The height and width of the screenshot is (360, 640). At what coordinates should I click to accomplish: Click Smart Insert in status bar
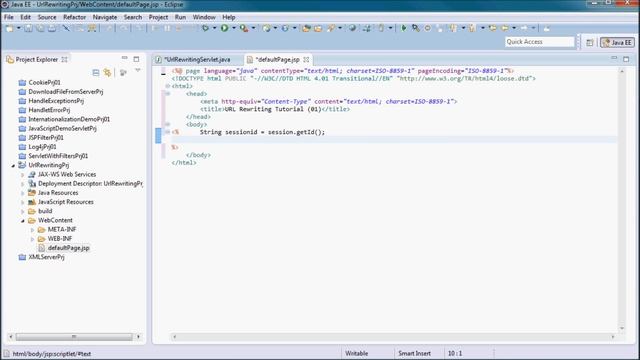coord(414,353)
